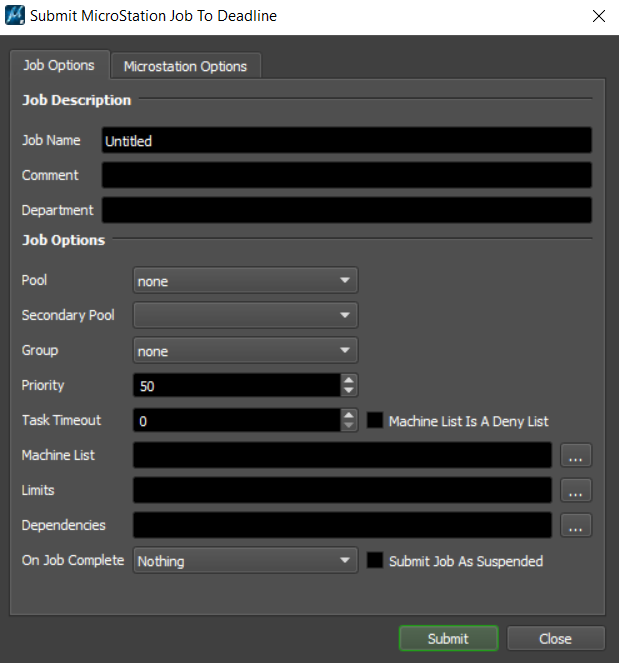Open Dependencies browse ellipsis button
This screenshot has height=663, width=619.
[x=575, y=526]
